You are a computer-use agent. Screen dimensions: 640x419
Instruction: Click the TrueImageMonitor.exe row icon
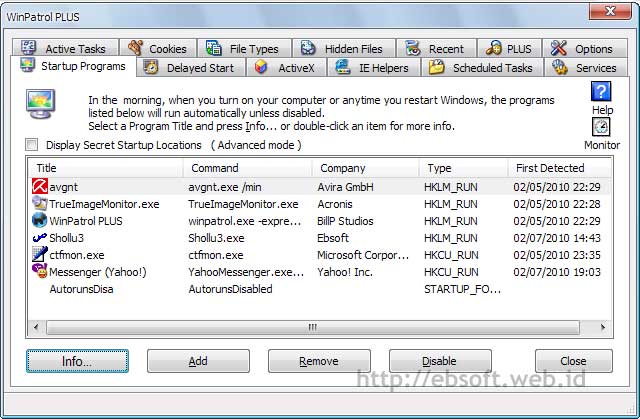[40, 204]
